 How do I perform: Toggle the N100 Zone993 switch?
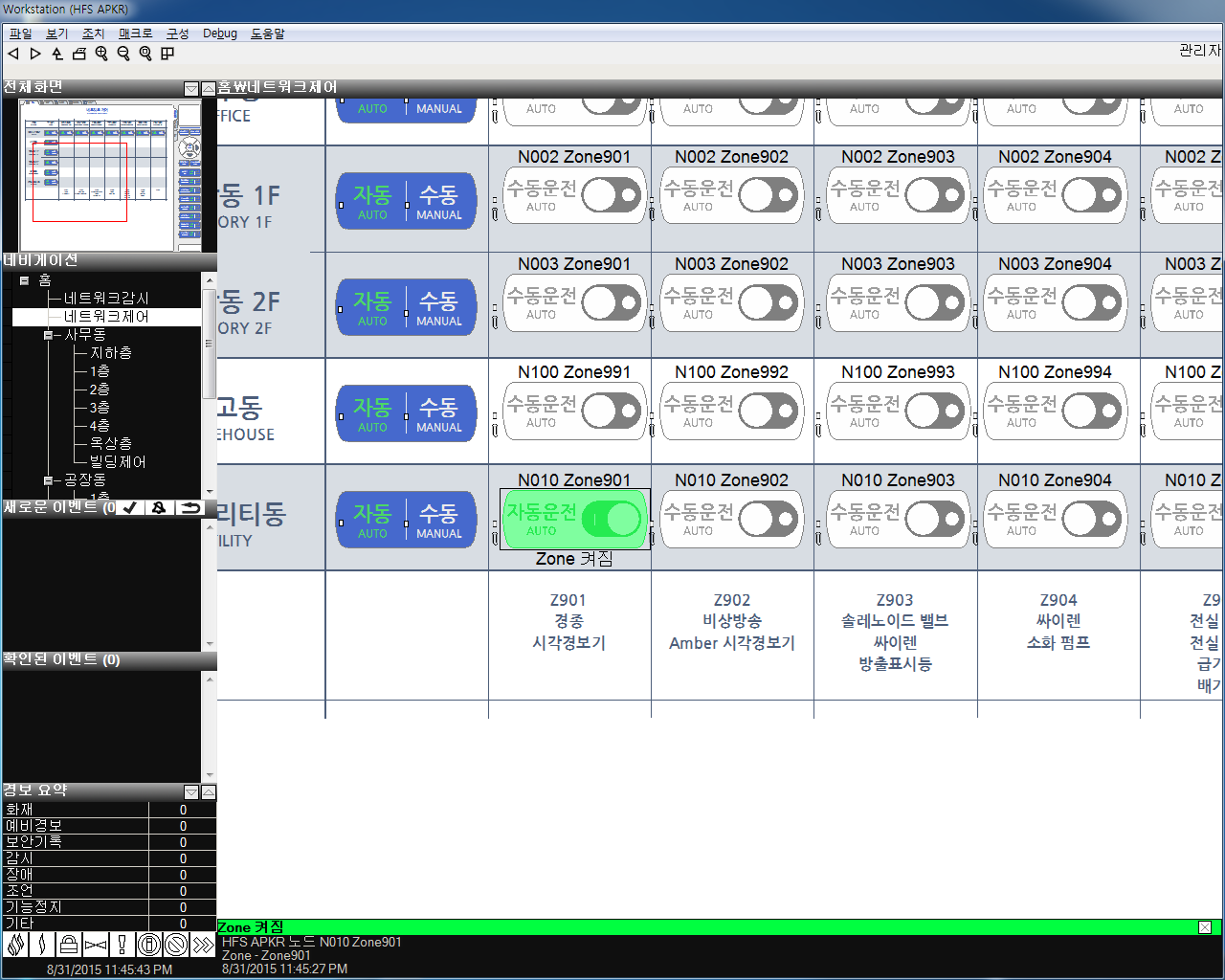coord(935,412)
